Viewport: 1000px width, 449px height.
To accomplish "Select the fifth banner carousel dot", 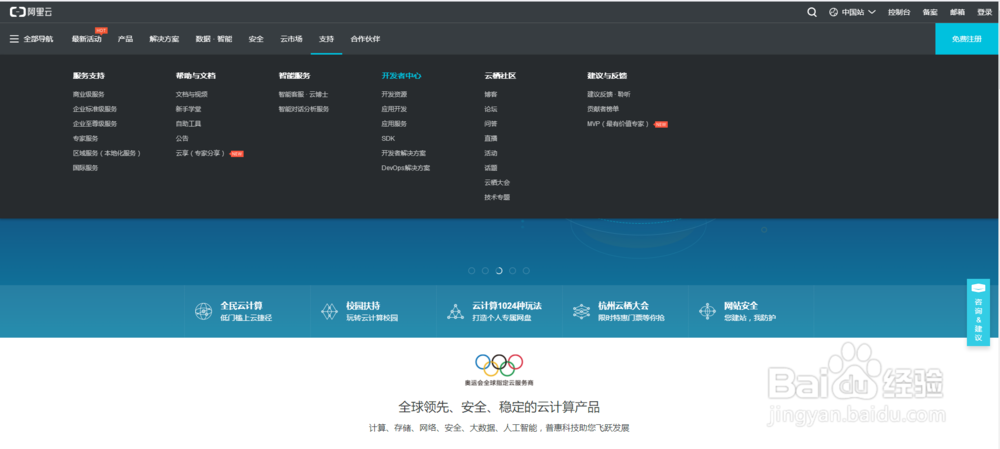I will pyautogui.click(x=526, y=271).
